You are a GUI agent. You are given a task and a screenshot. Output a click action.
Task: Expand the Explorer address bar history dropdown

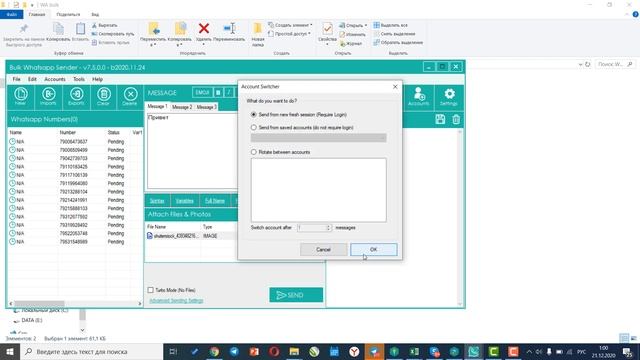pos(580,64)
